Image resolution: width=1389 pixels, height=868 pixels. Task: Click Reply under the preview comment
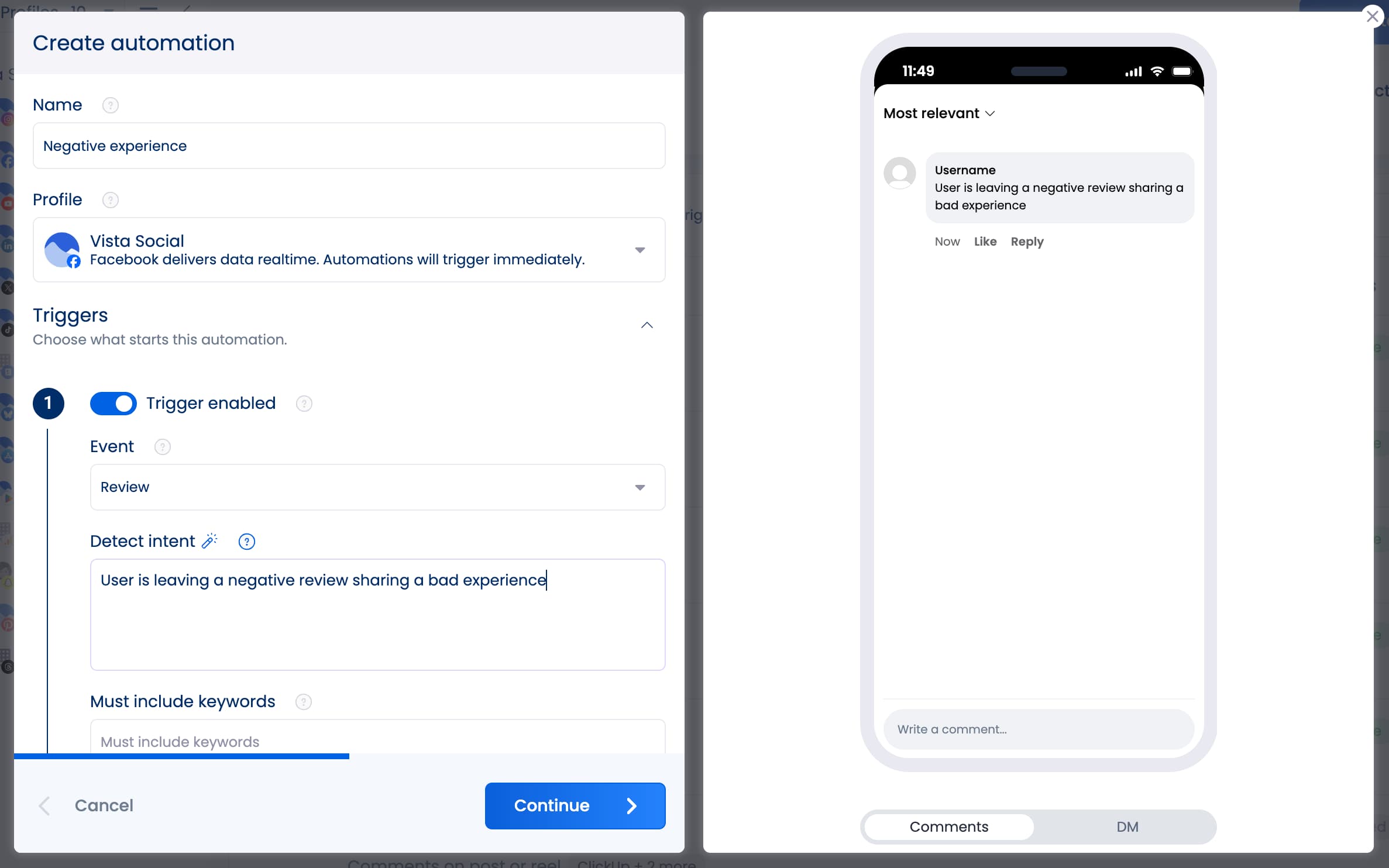1027,242
